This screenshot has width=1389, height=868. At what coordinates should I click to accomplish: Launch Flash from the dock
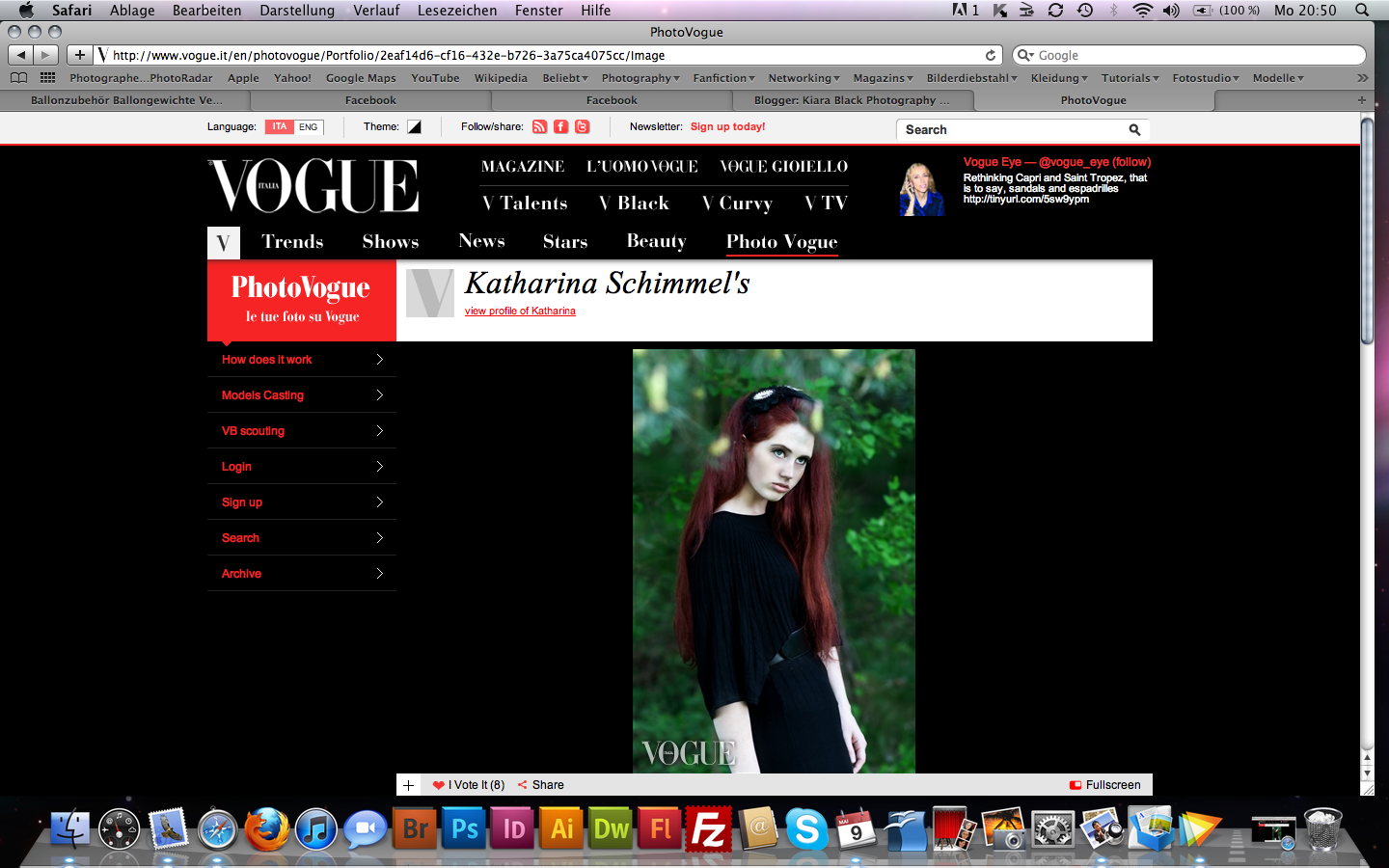pos(661,828)
